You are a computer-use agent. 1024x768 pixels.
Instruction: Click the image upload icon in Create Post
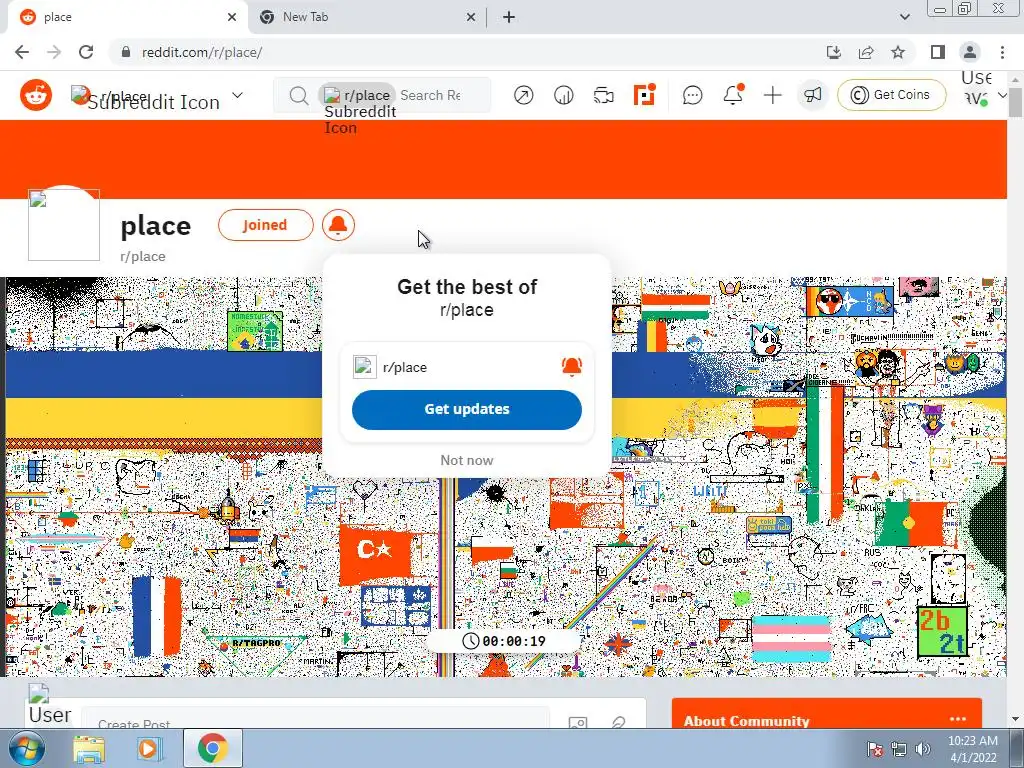tap(577, 723)
